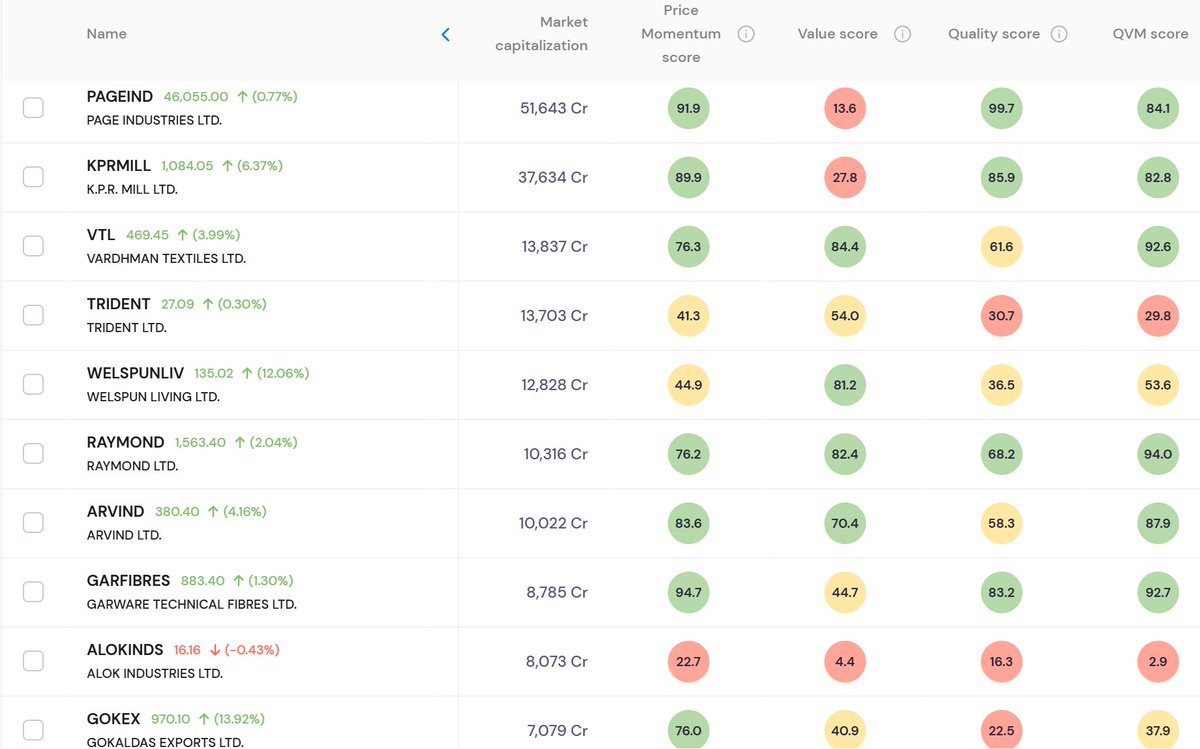Click WELSPUN LIVING LTD. company name

pyautogui.click(x=153, y=396)
